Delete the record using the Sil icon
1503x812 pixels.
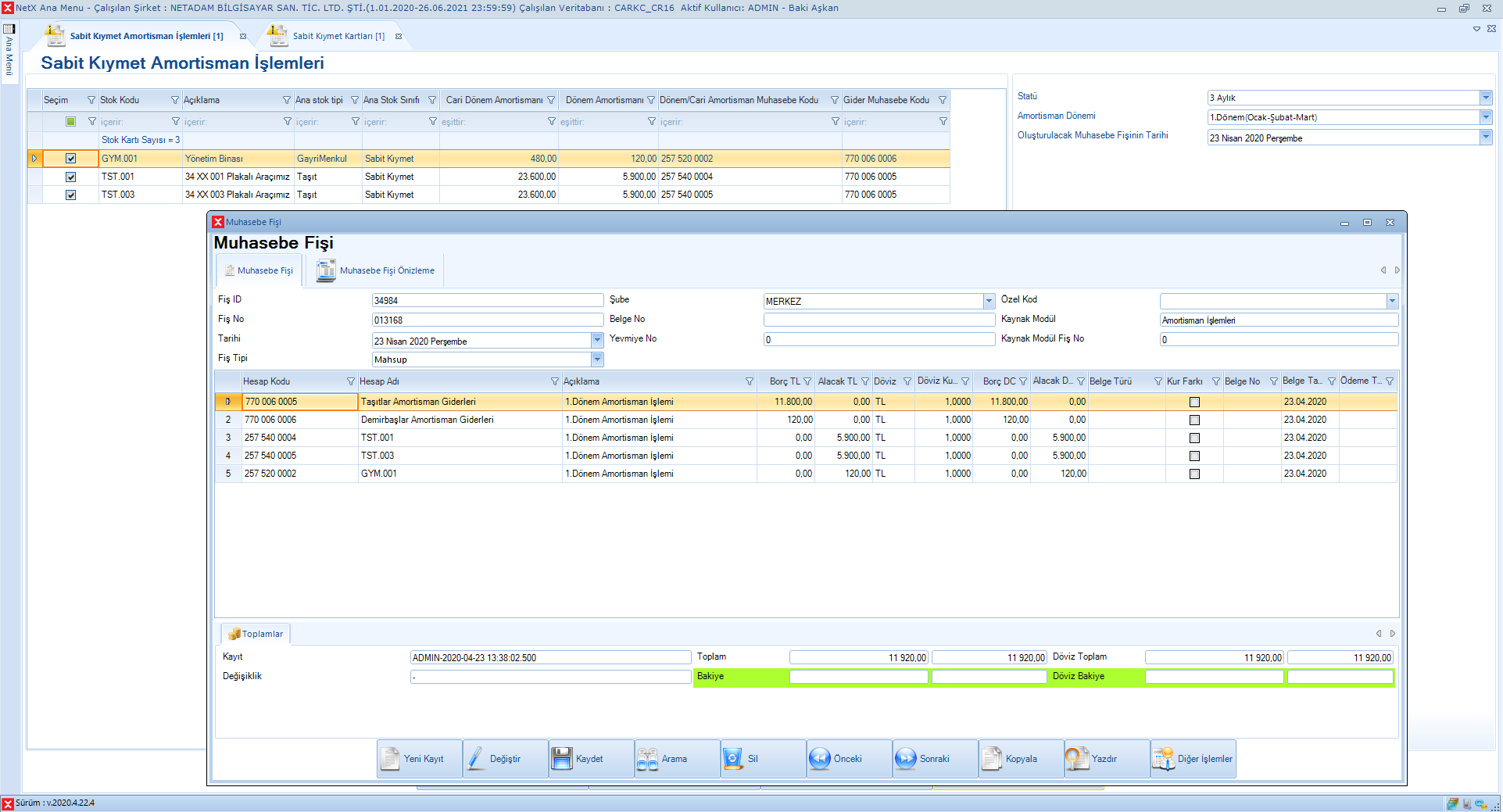(732, 759)
